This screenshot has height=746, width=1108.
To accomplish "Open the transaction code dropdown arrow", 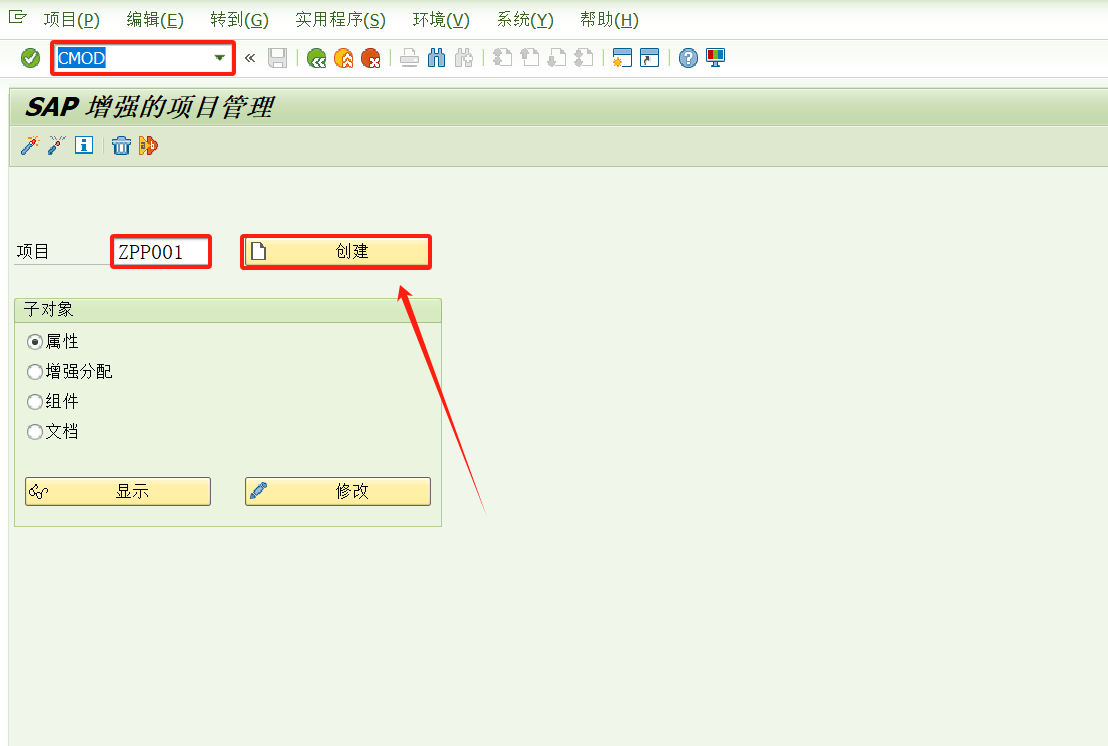I will point(220,58).
